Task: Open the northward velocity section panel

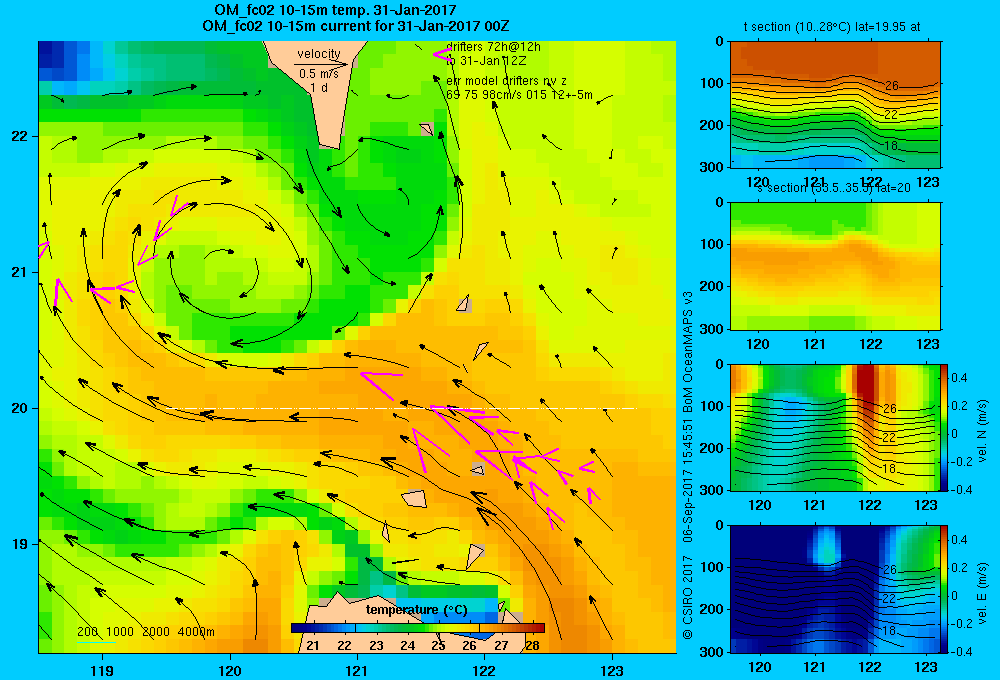Action: (x=835, y=427)
